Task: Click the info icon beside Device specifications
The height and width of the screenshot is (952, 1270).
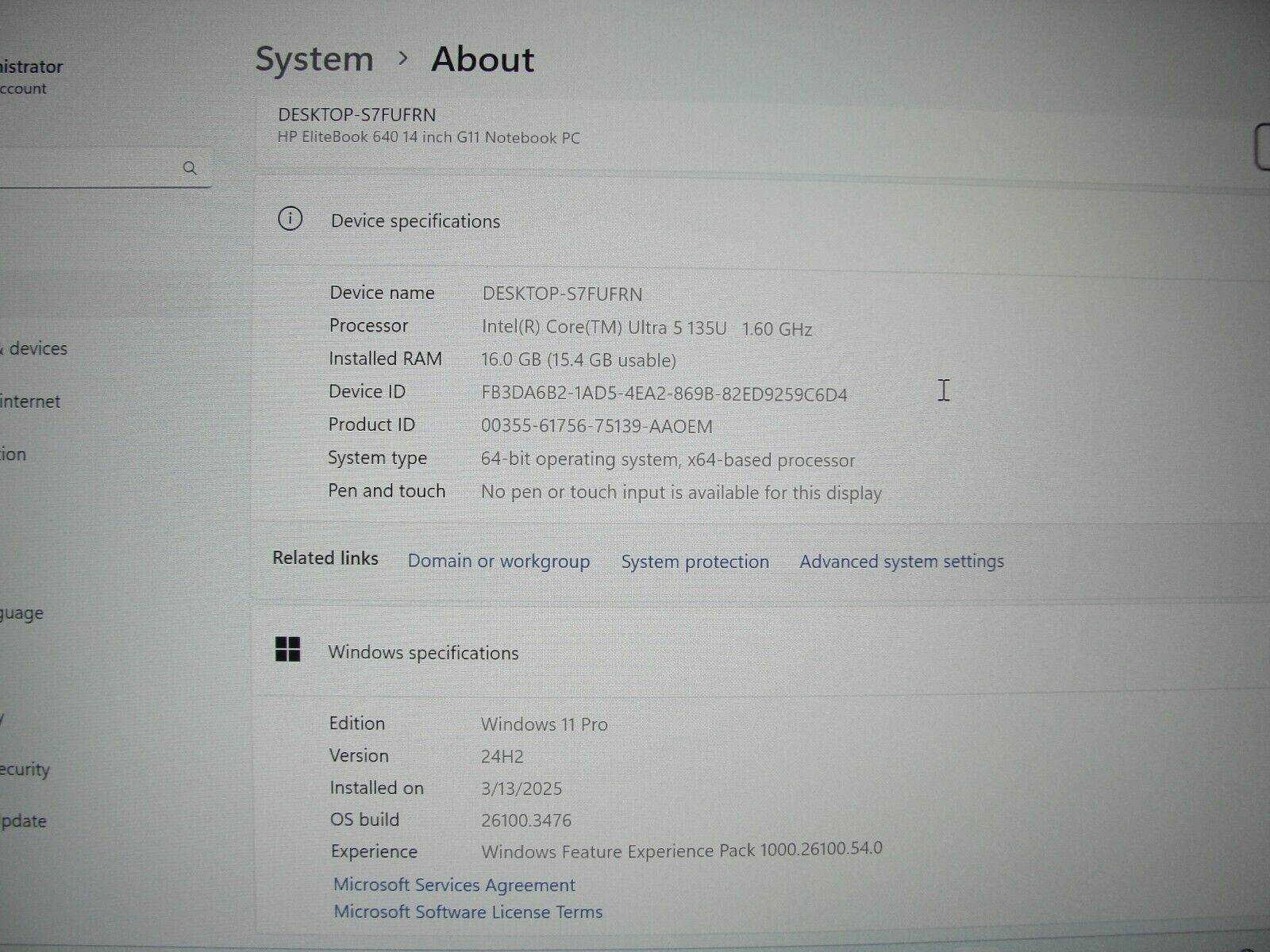Action: pos(291,221)
